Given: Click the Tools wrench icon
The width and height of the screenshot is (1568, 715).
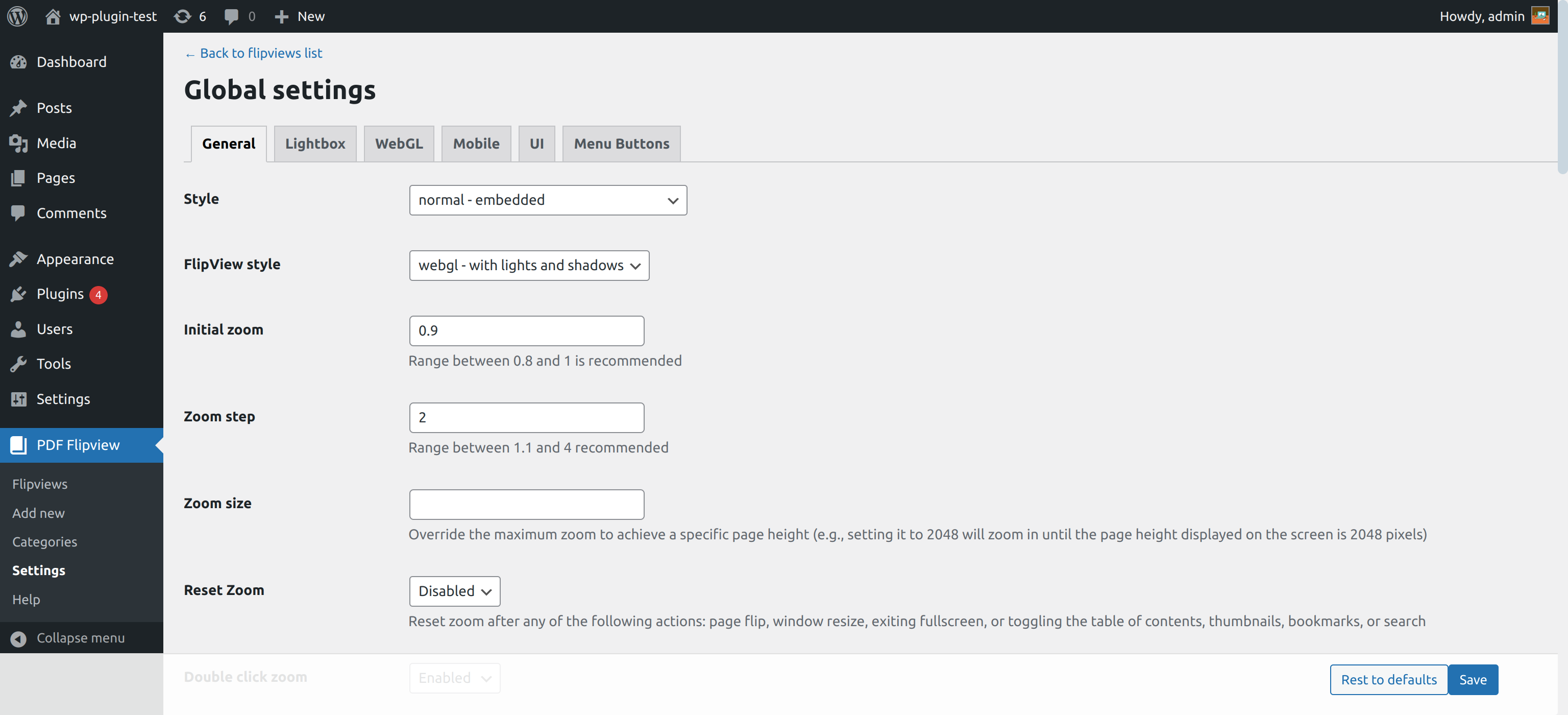Looking at the screenshot, I should [18, 364].
